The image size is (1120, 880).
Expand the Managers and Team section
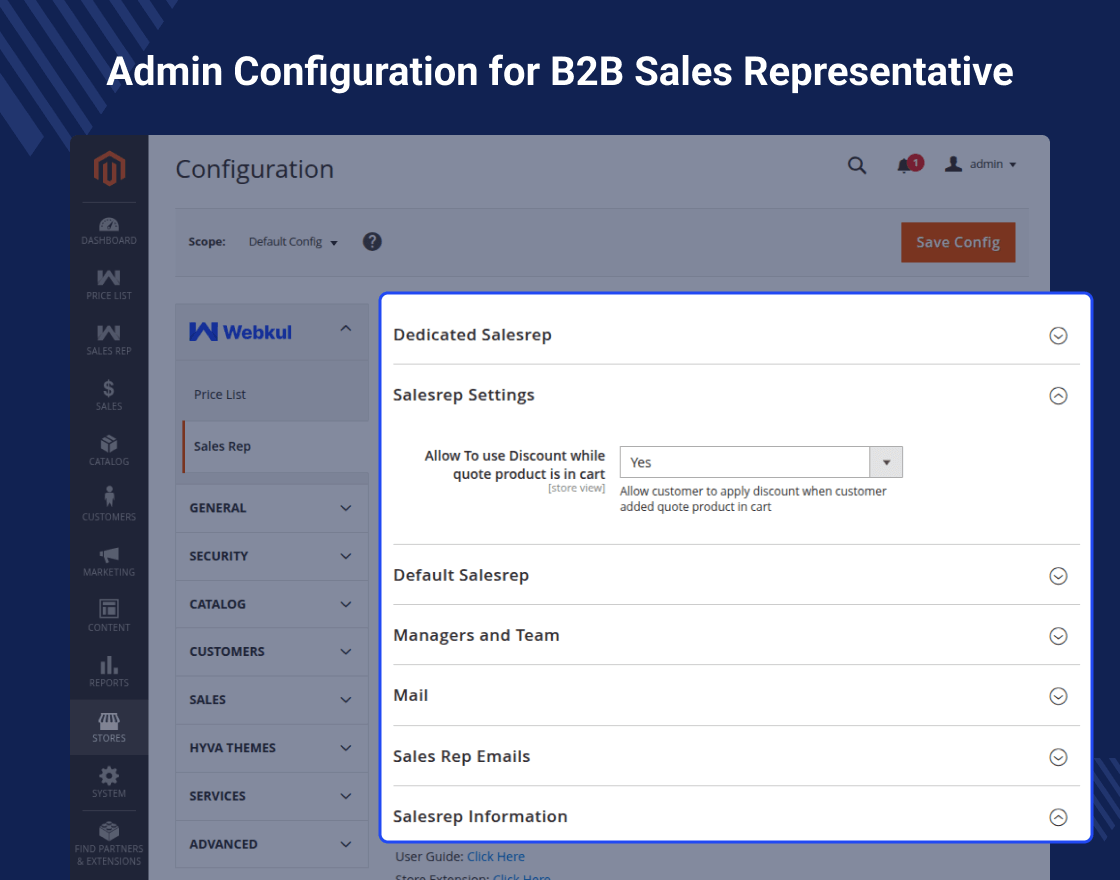[1058, 636]
